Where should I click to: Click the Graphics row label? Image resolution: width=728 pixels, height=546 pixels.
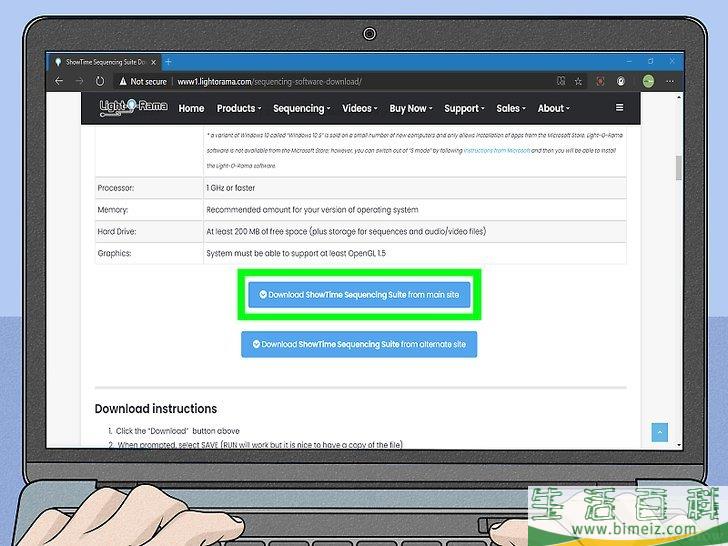[x=114, y=253]
